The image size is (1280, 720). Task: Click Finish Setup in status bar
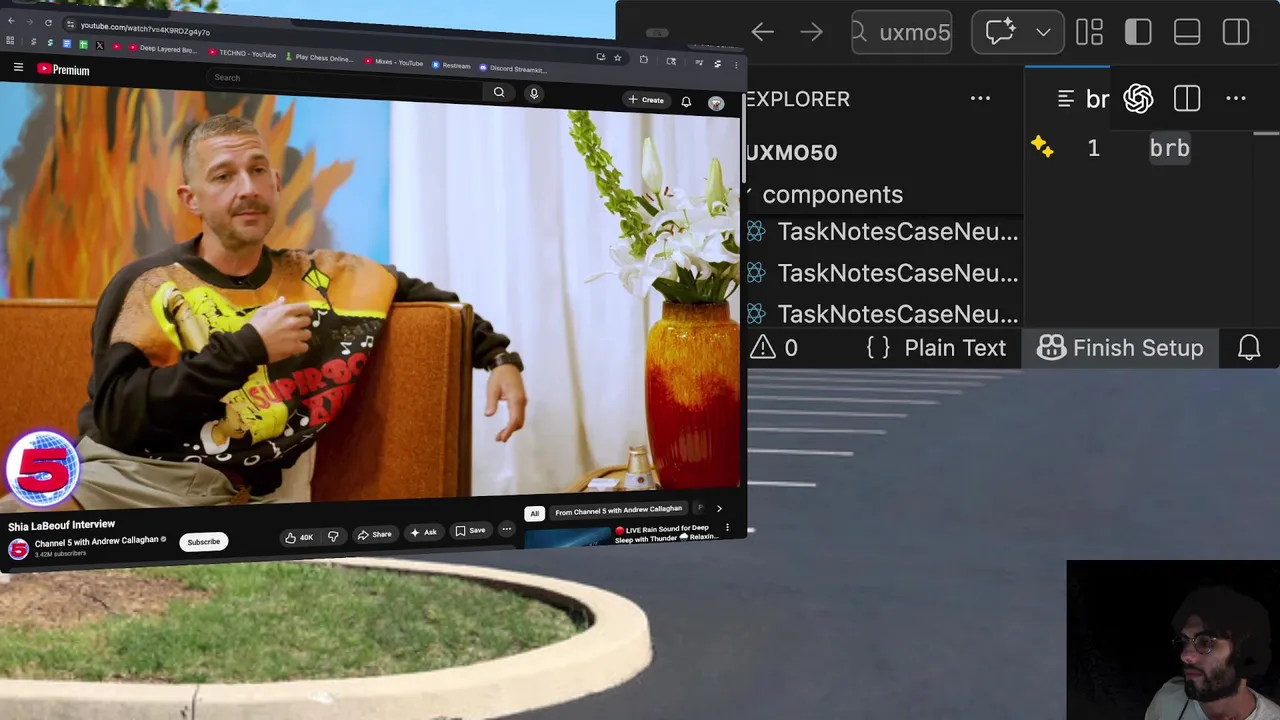point(1120,348)
